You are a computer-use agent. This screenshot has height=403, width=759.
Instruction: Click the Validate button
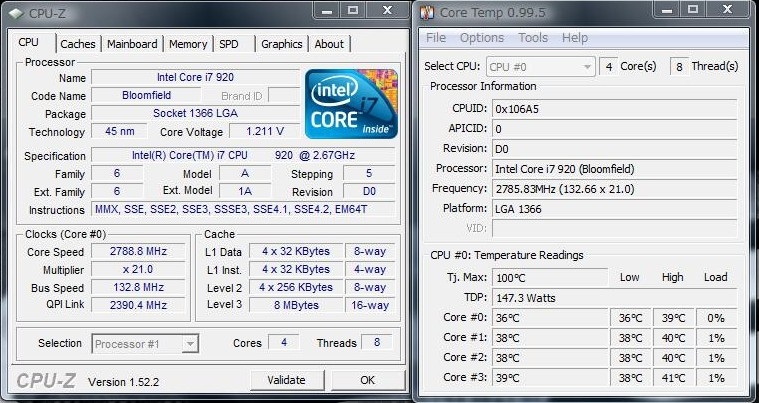(287, 380)
